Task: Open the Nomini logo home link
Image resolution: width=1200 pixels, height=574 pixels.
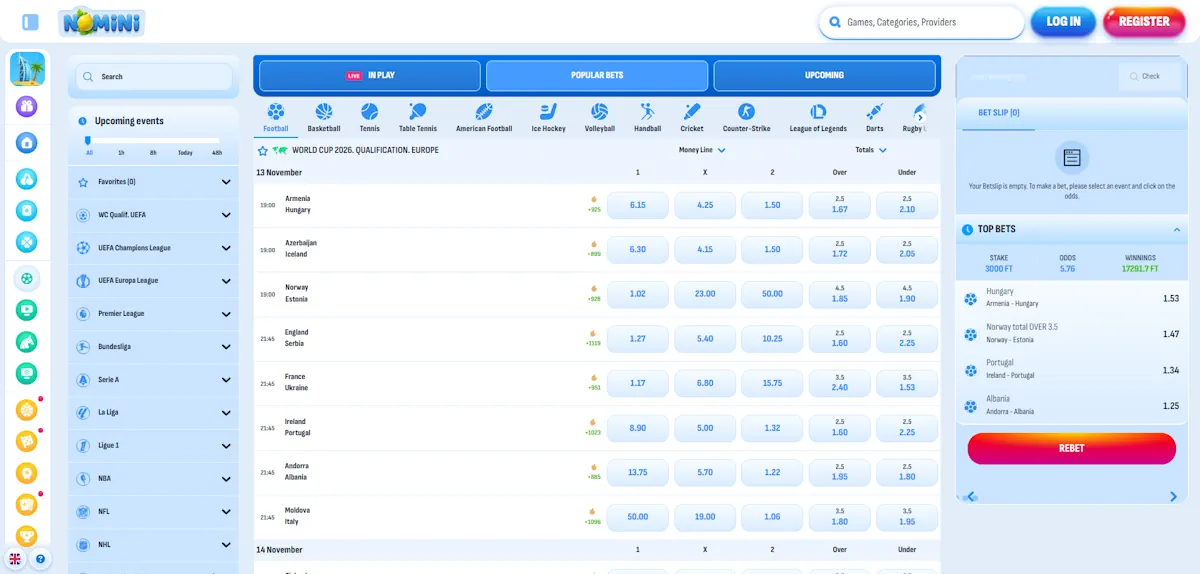Action: 101,21
